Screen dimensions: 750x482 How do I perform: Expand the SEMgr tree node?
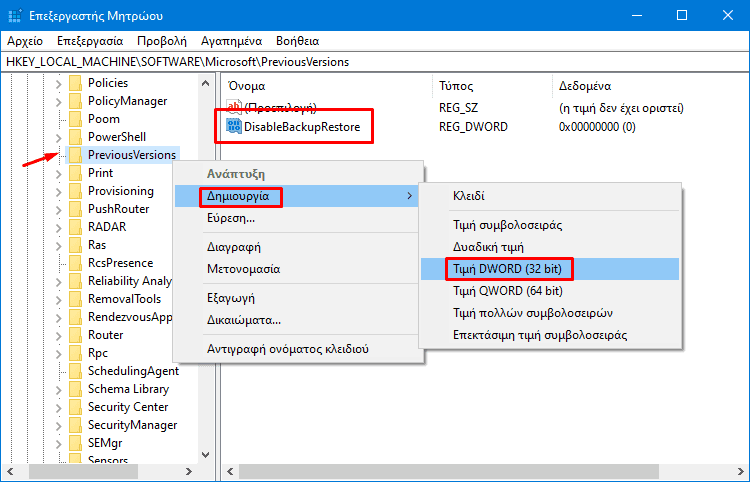pos(59,444)
